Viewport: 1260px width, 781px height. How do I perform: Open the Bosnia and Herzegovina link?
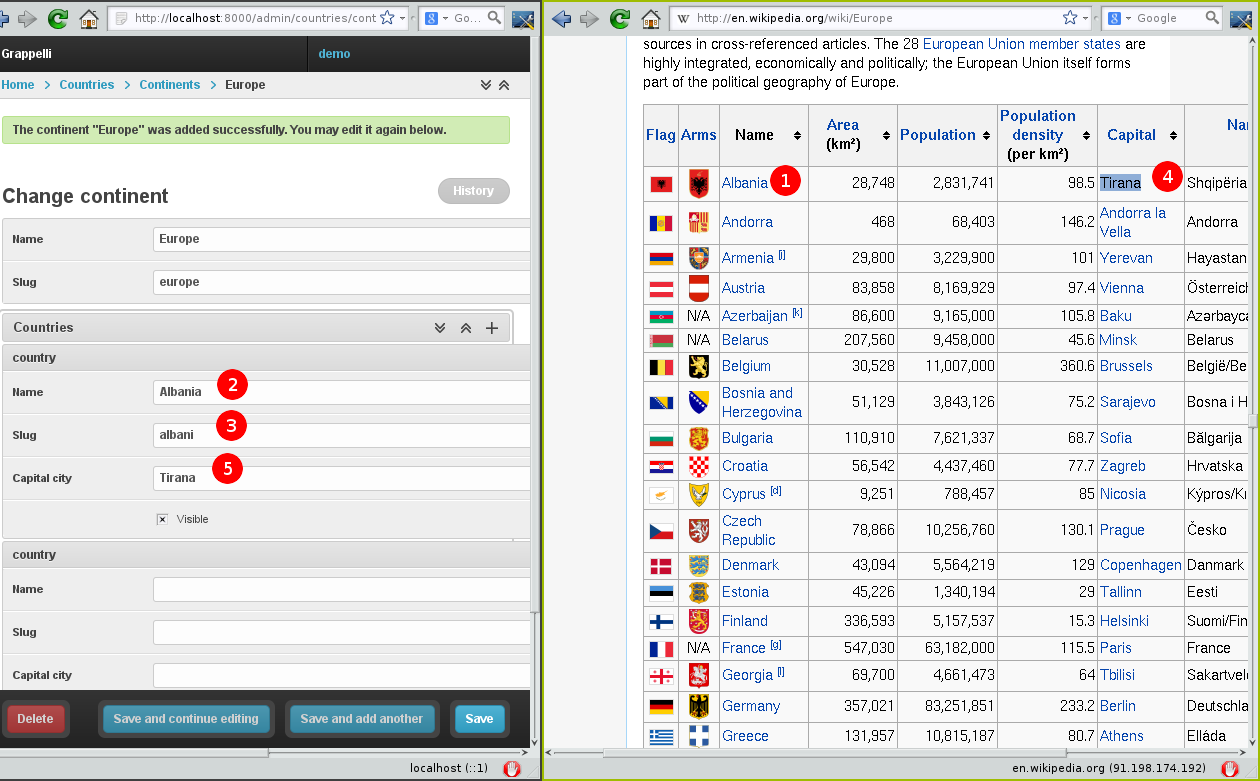click(x=762, y=402)
